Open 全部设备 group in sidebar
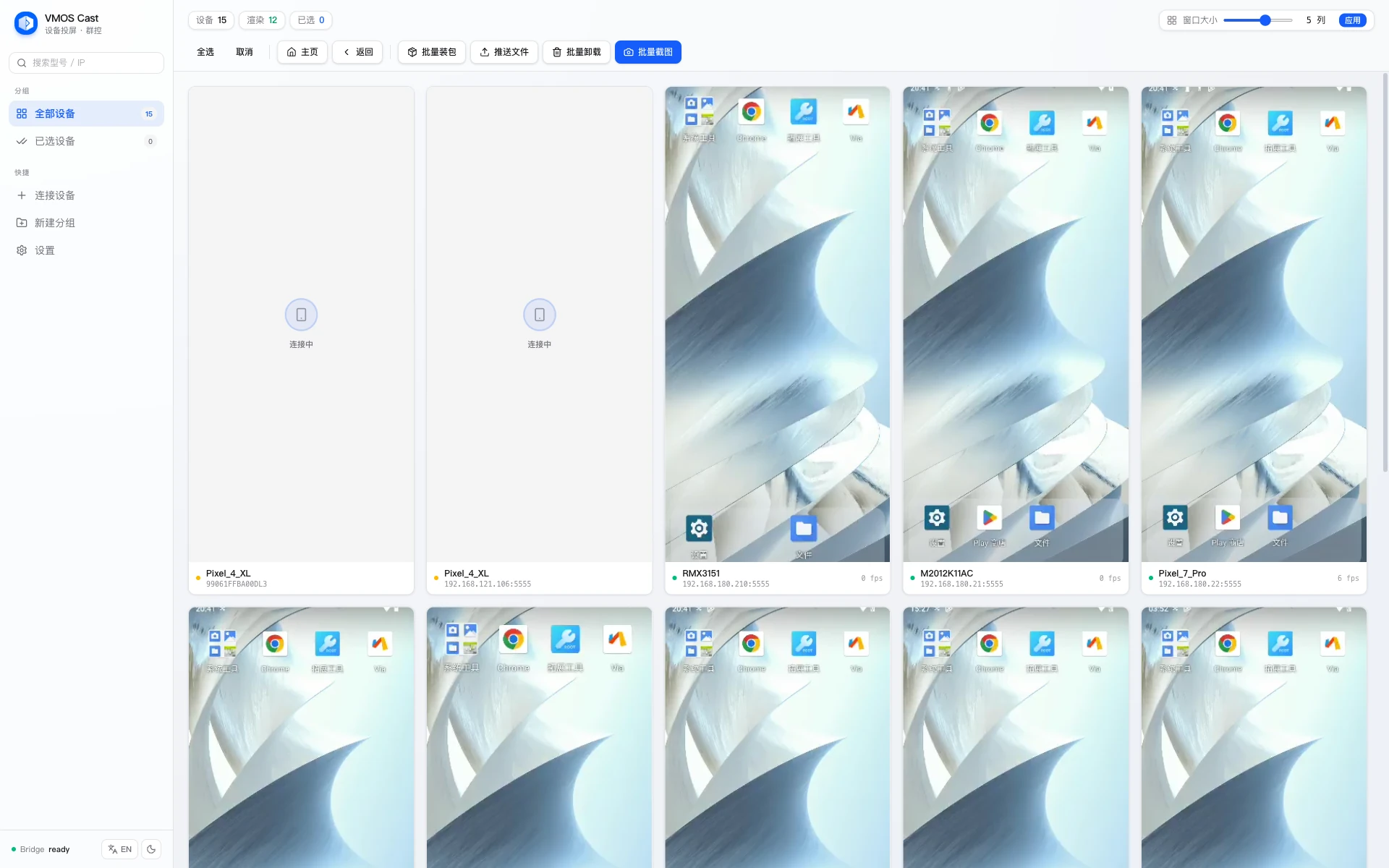The height and width of the screenshot is (868, 1389). click(x=86, y=114)
